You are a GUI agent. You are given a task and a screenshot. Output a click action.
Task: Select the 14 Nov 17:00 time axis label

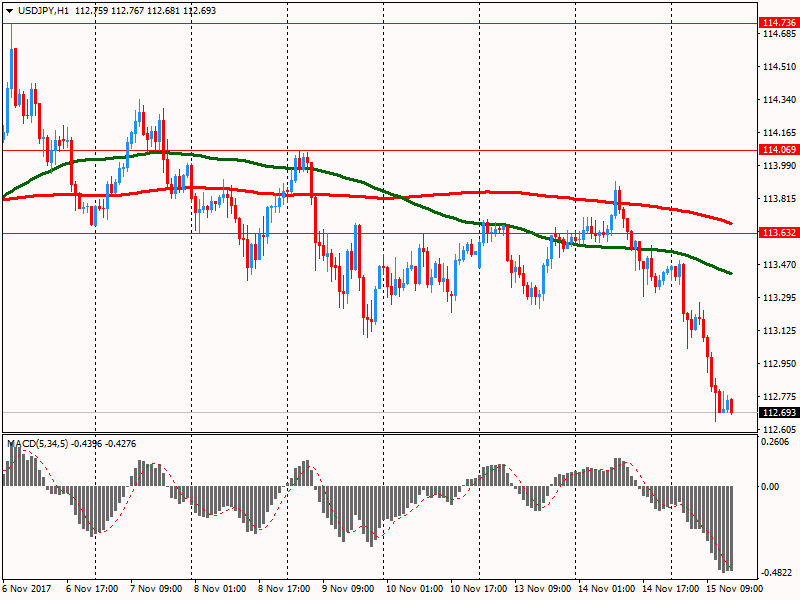[670, 589]
